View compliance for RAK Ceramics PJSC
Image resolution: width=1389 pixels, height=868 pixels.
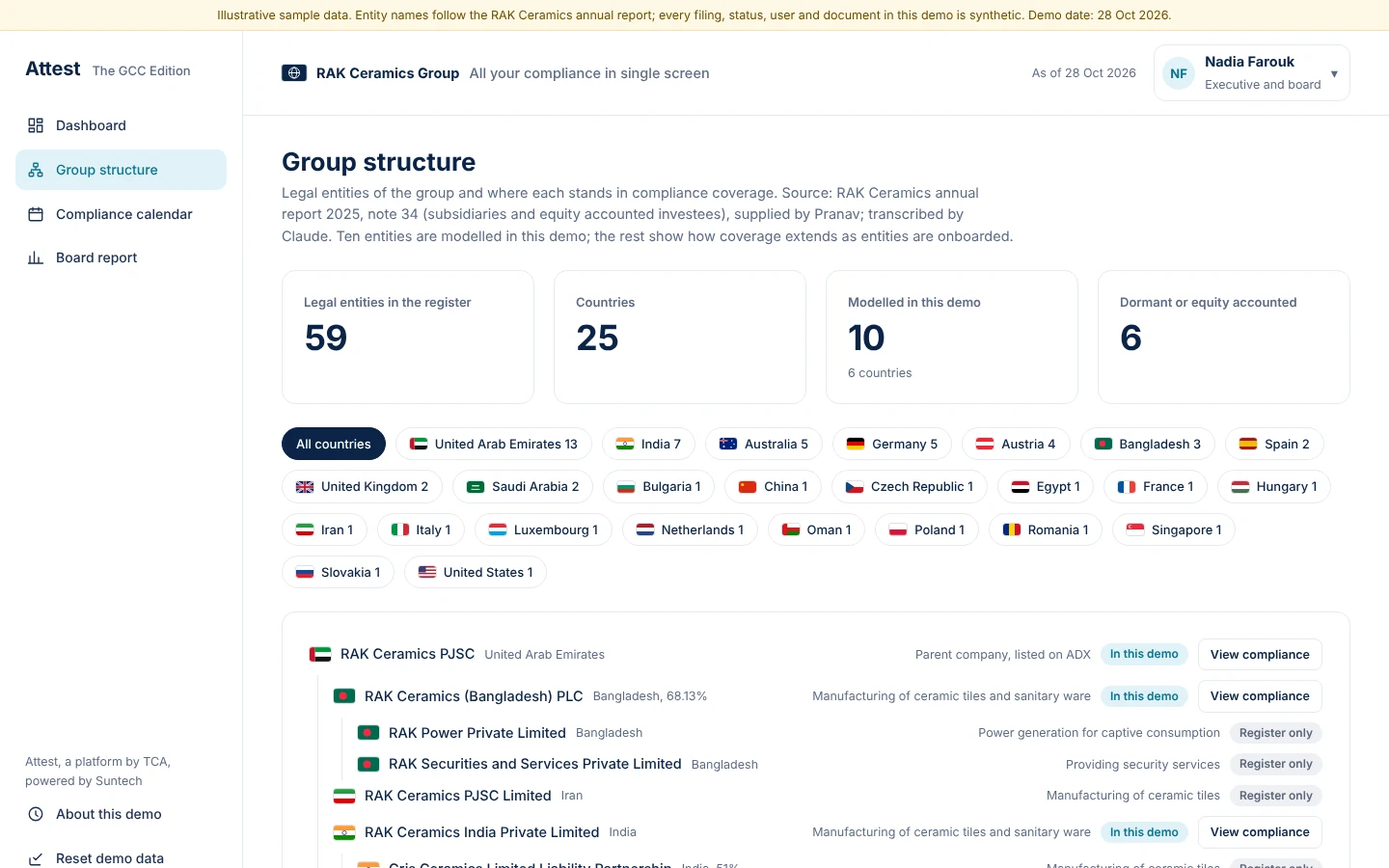click(1260, 654)
